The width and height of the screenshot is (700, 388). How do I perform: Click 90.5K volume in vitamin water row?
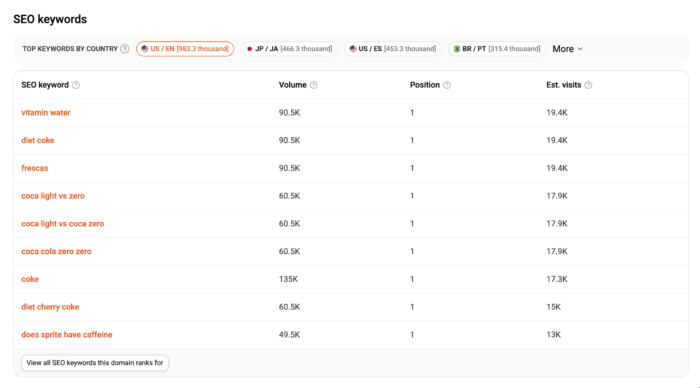[289, 113]
